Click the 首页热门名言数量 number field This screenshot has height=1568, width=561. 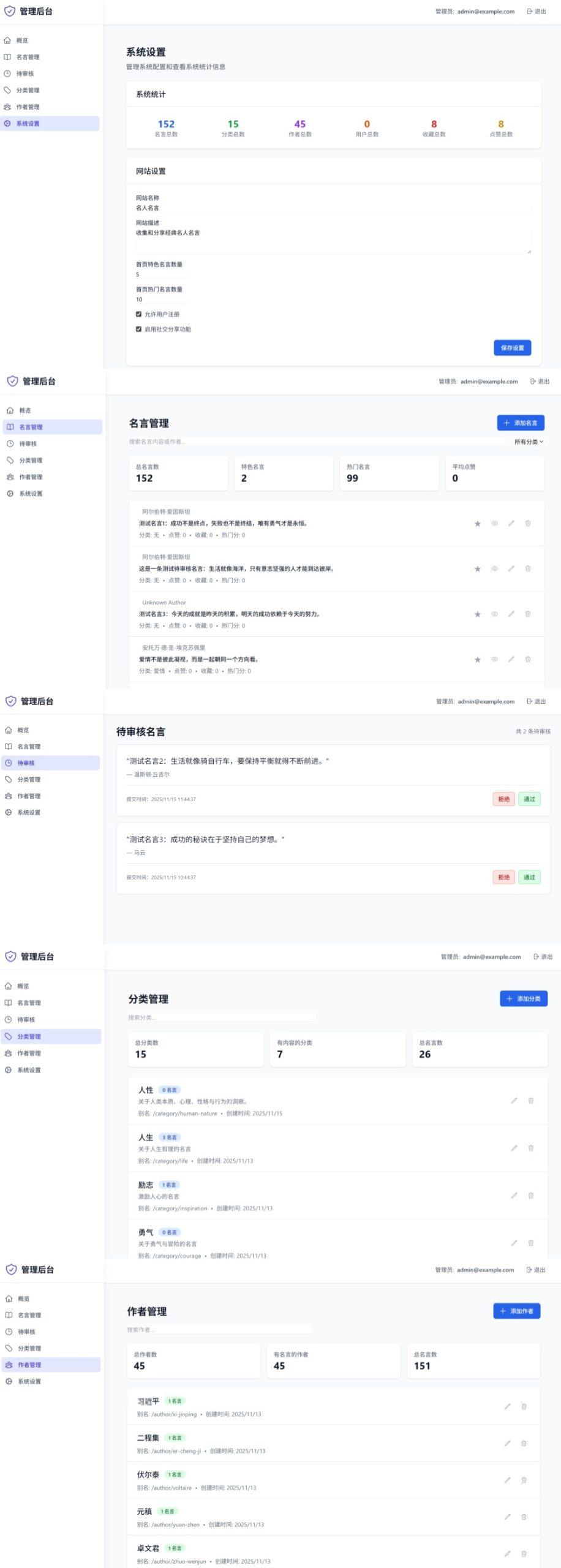[x=162, y=300]
